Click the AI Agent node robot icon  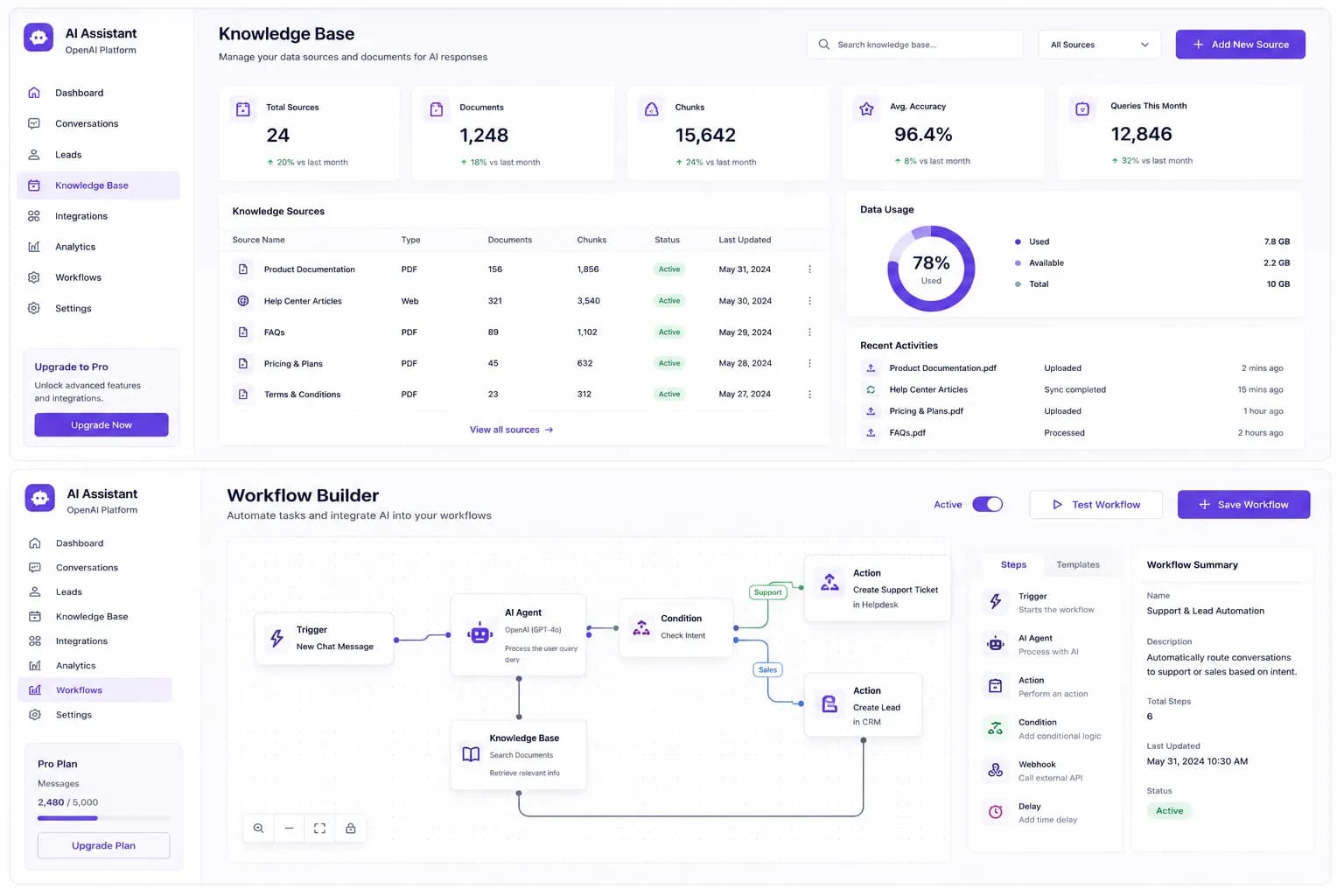(x=479, y=634)
